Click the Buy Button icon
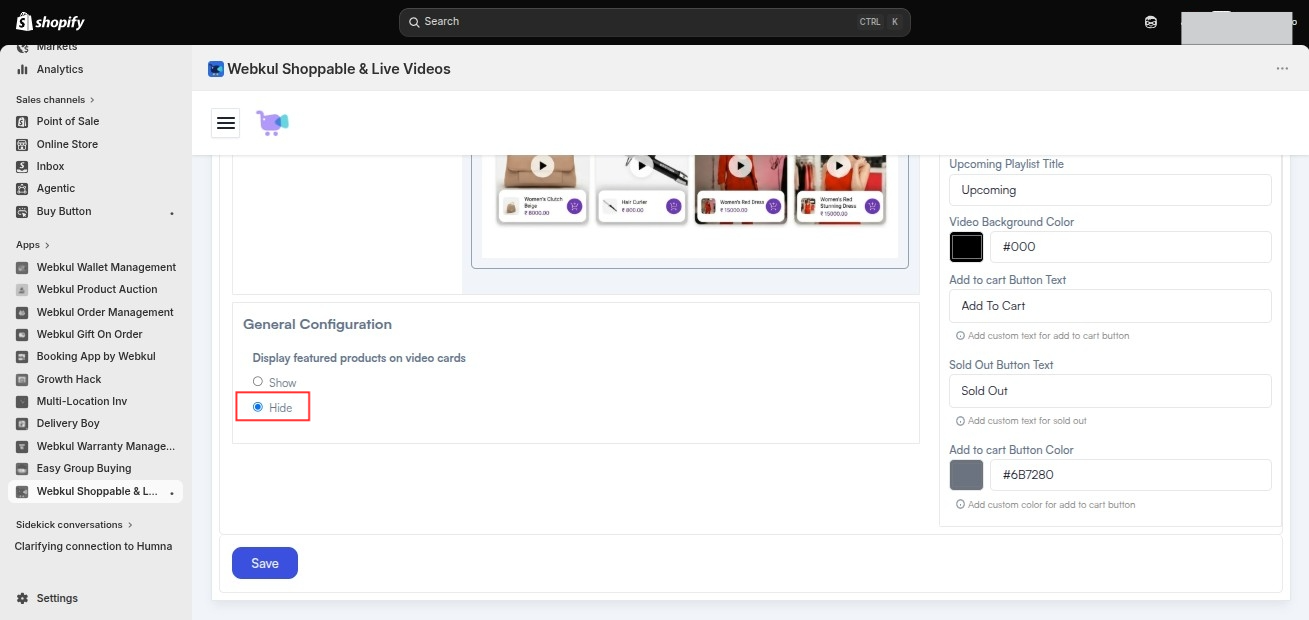This screenshot has height=620, width=1309. [x=23, y=211]
